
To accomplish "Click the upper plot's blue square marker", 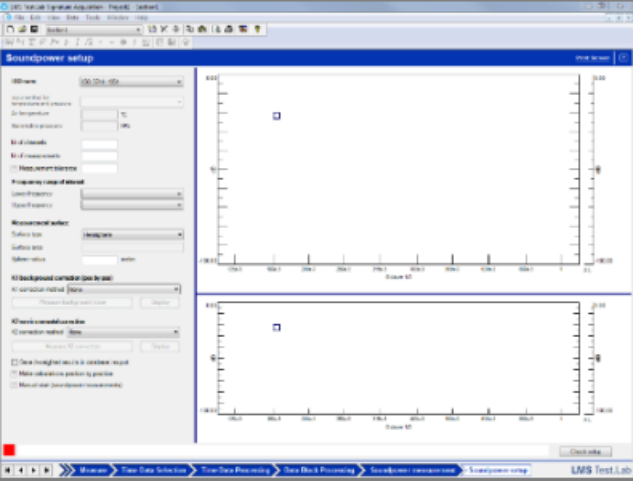I will click(276, 116).
